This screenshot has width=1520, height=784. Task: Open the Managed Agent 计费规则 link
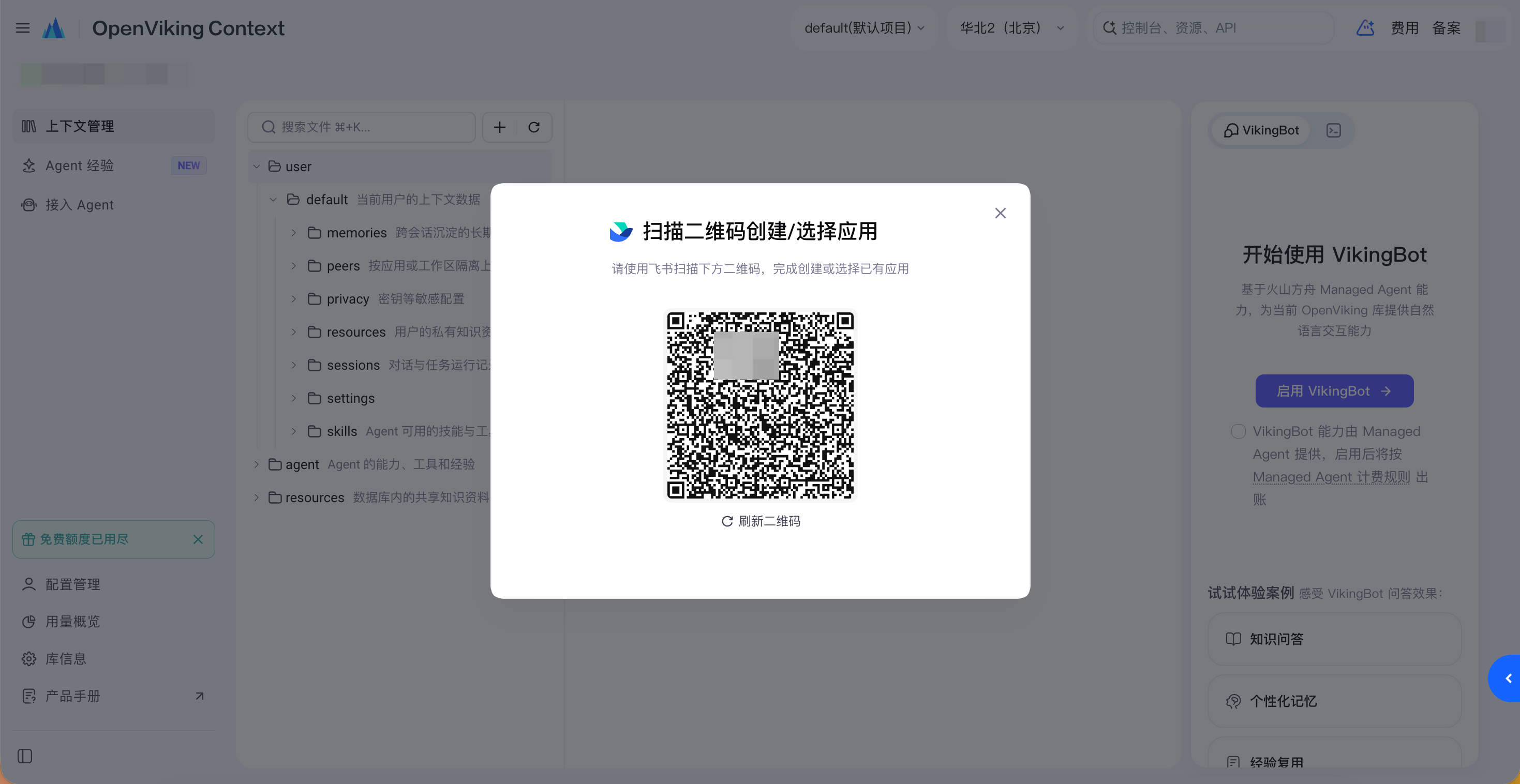click(x=1331, y=477)
